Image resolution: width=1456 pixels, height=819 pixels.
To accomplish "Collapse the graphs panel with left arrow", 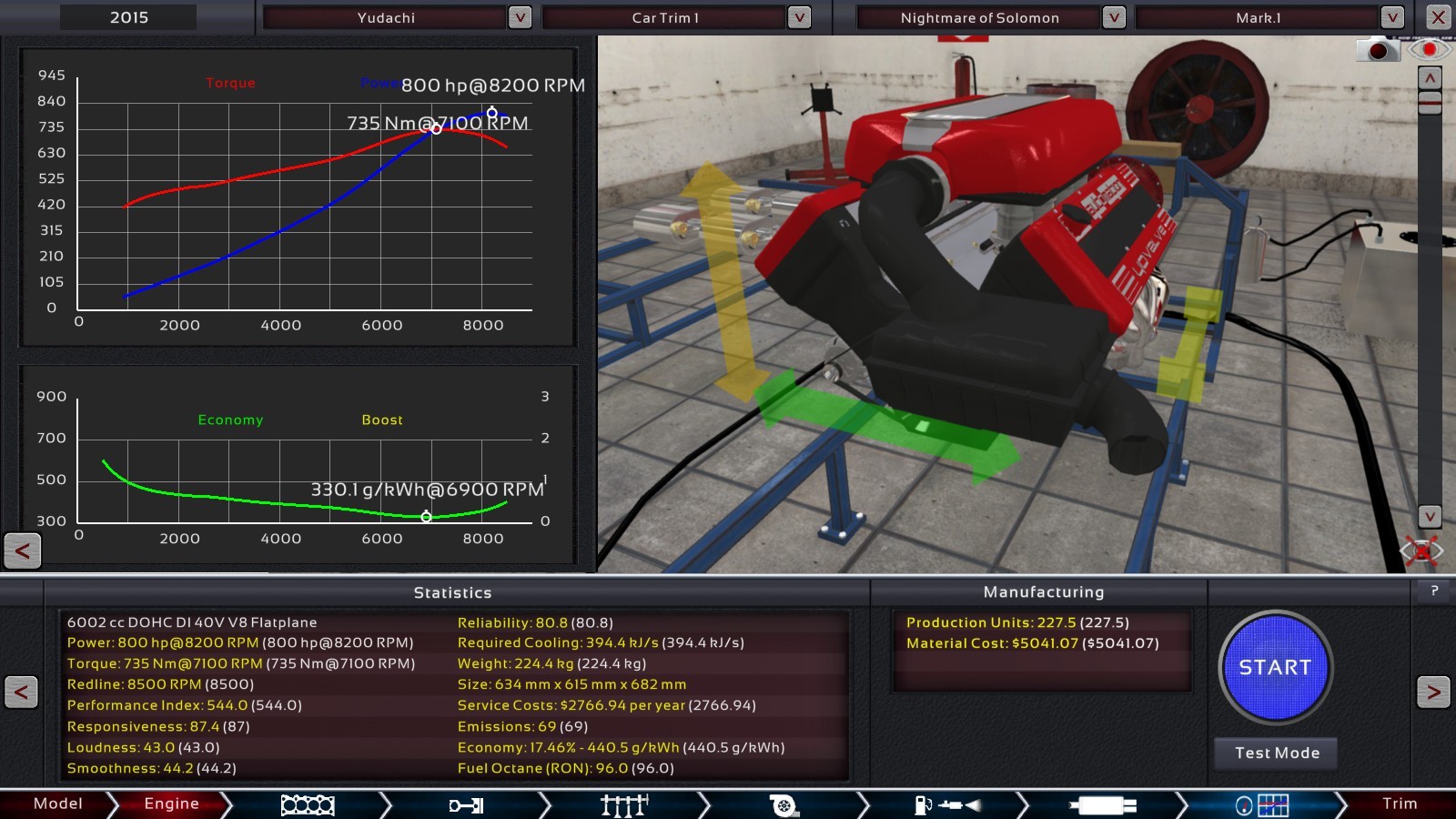I will 22,550.
